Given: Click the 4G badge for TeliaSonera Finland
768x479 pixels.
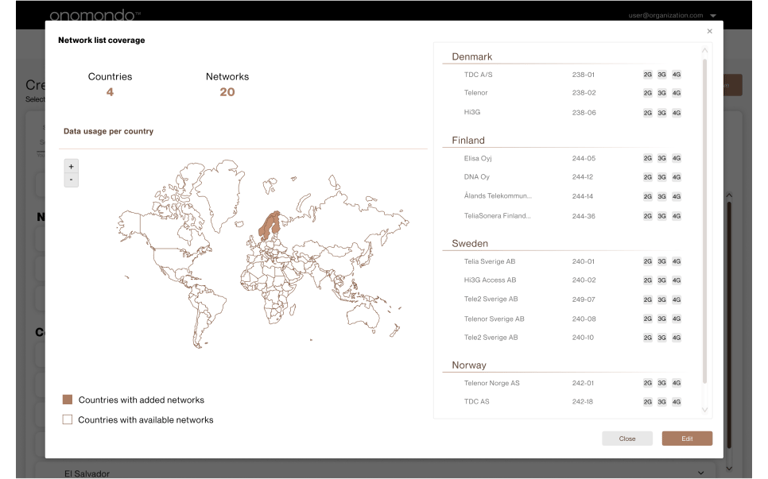Looking at the screenshot, I should 676,216.
